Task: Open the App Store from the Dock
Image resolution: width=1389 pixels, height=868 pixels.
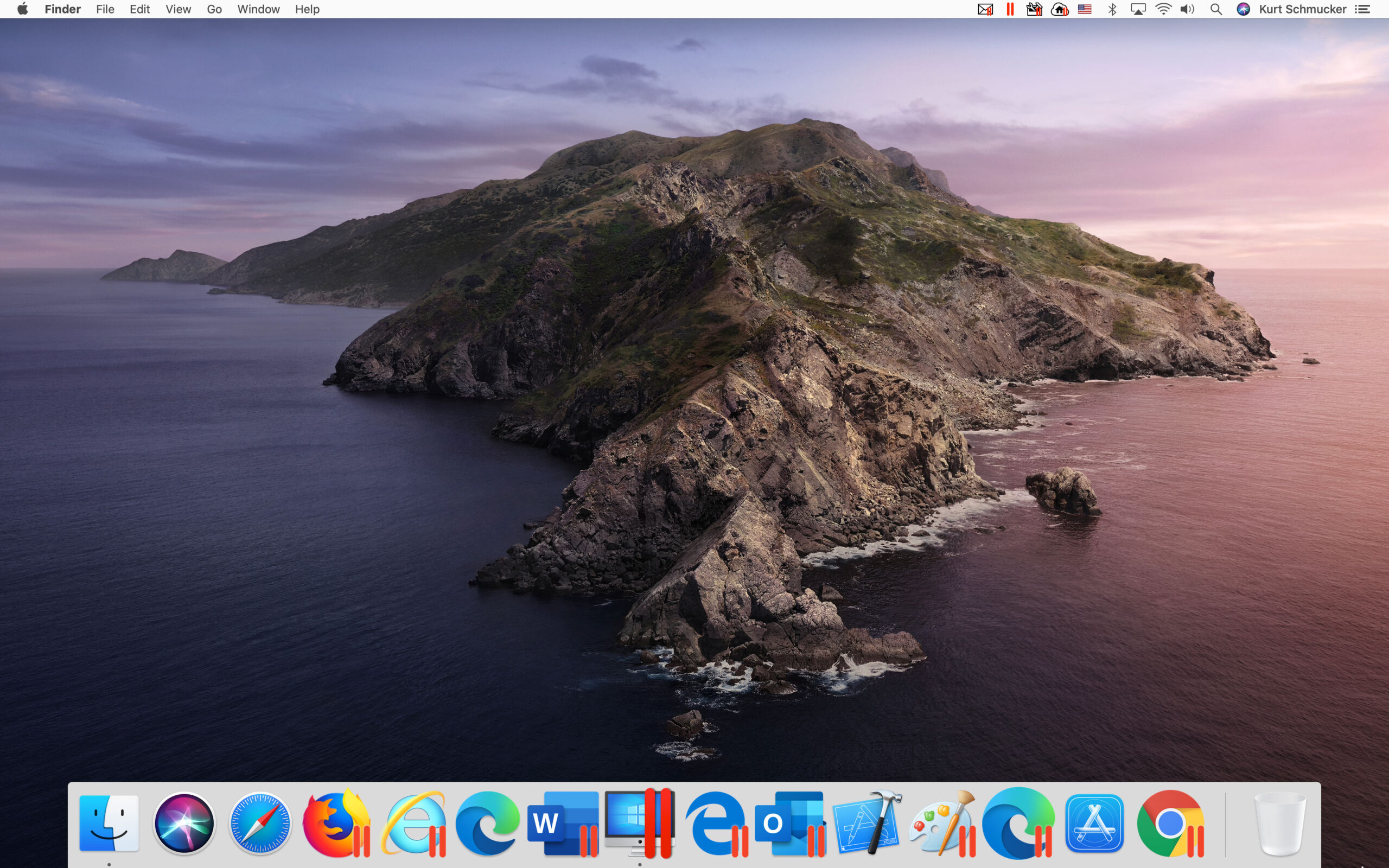Action: (x=1094, y=822)
